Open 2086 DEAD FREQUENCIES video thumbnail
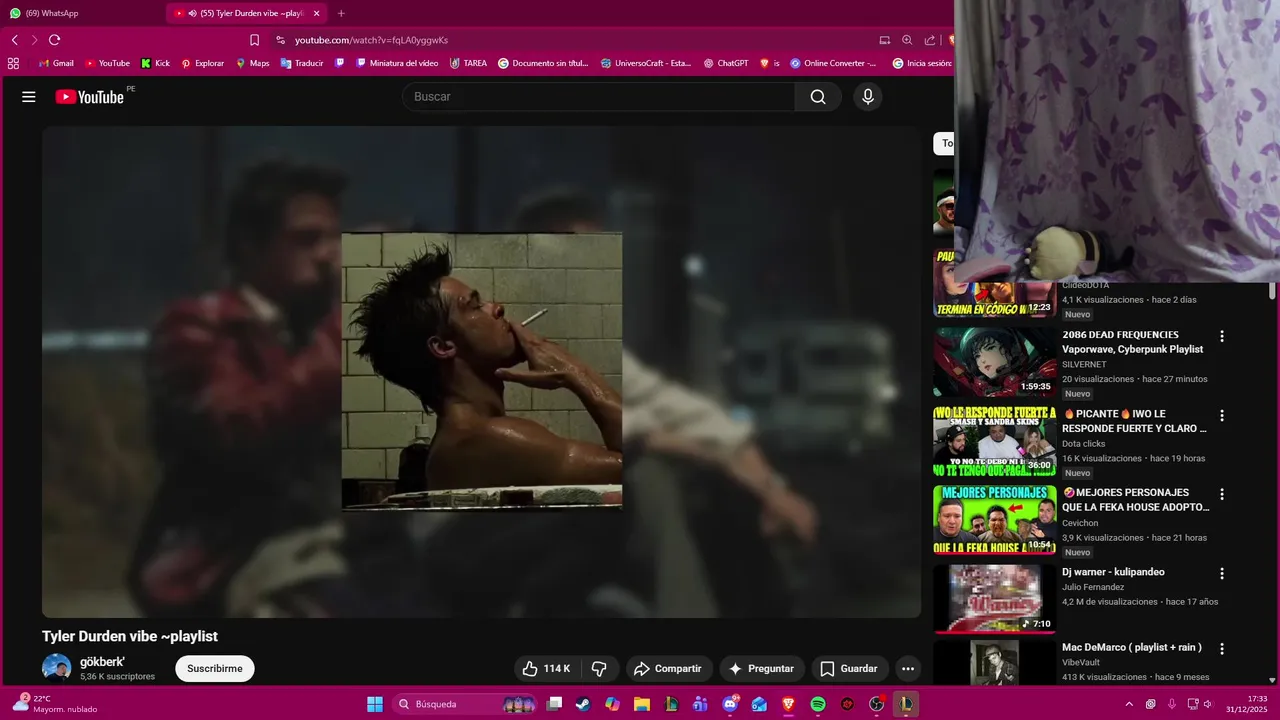The width and height of the screenshot is (1280, 720). (x=994, y=362)
